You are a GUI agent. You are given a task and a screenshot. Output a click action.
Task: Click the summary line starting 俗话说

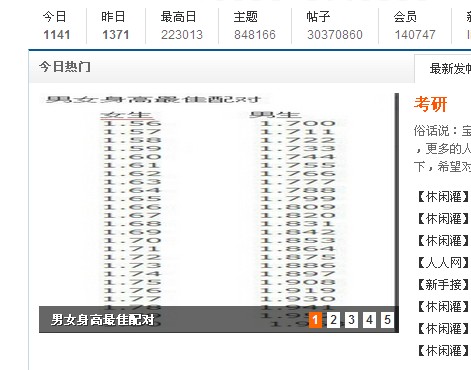[x=442, y=131]
